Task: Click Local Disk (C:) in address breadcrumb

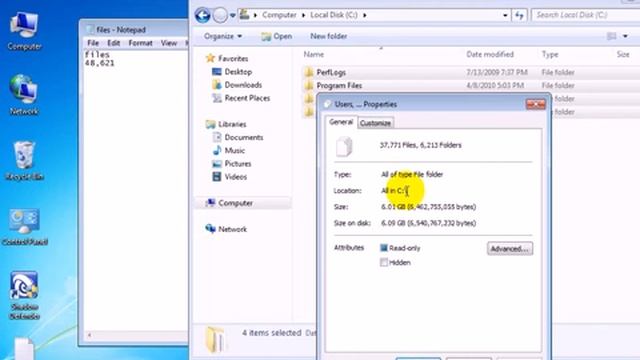Action: coord(333,15)
